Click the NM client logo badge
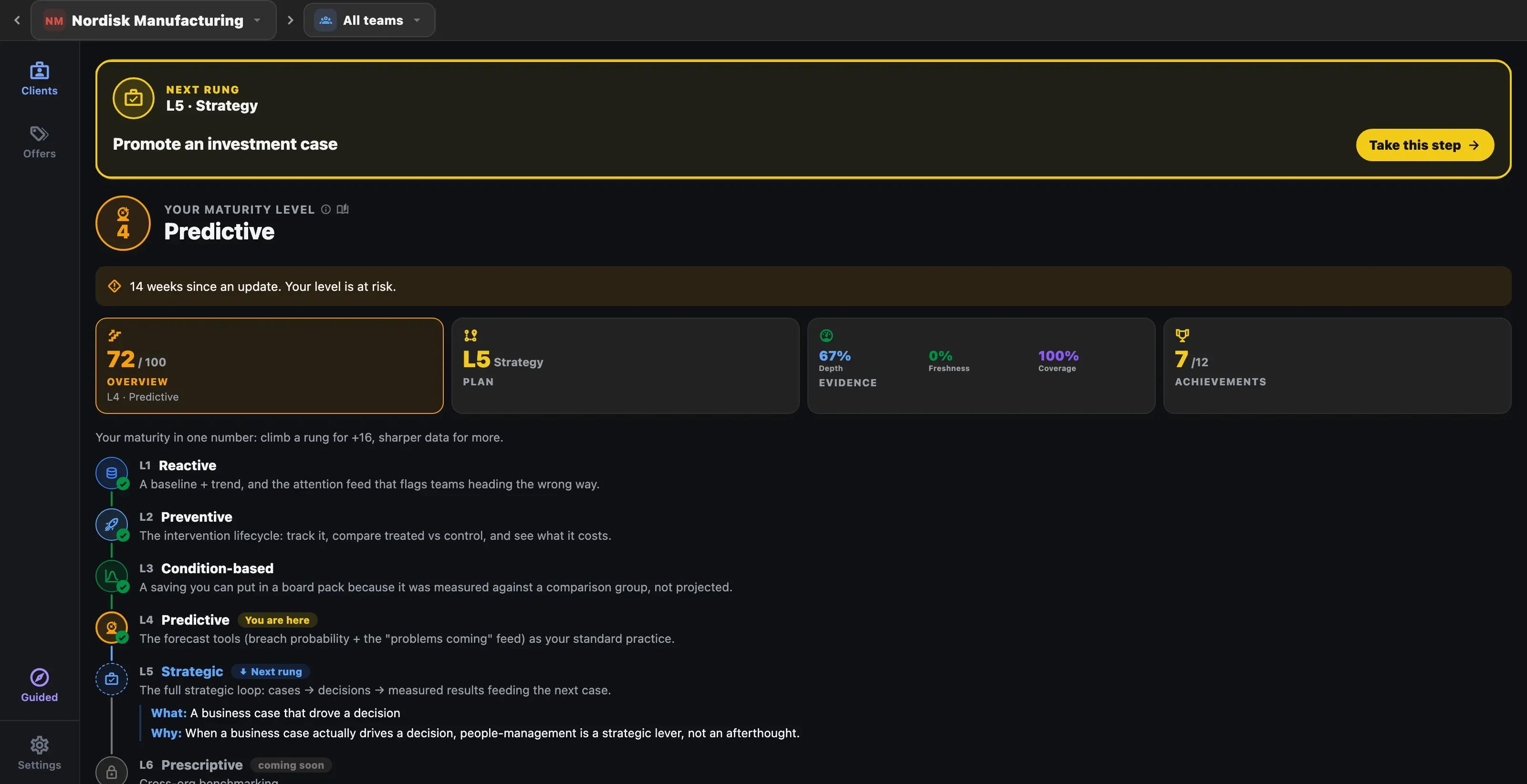The width and height of the screenshot is (1527, 784). pos(54,21)
